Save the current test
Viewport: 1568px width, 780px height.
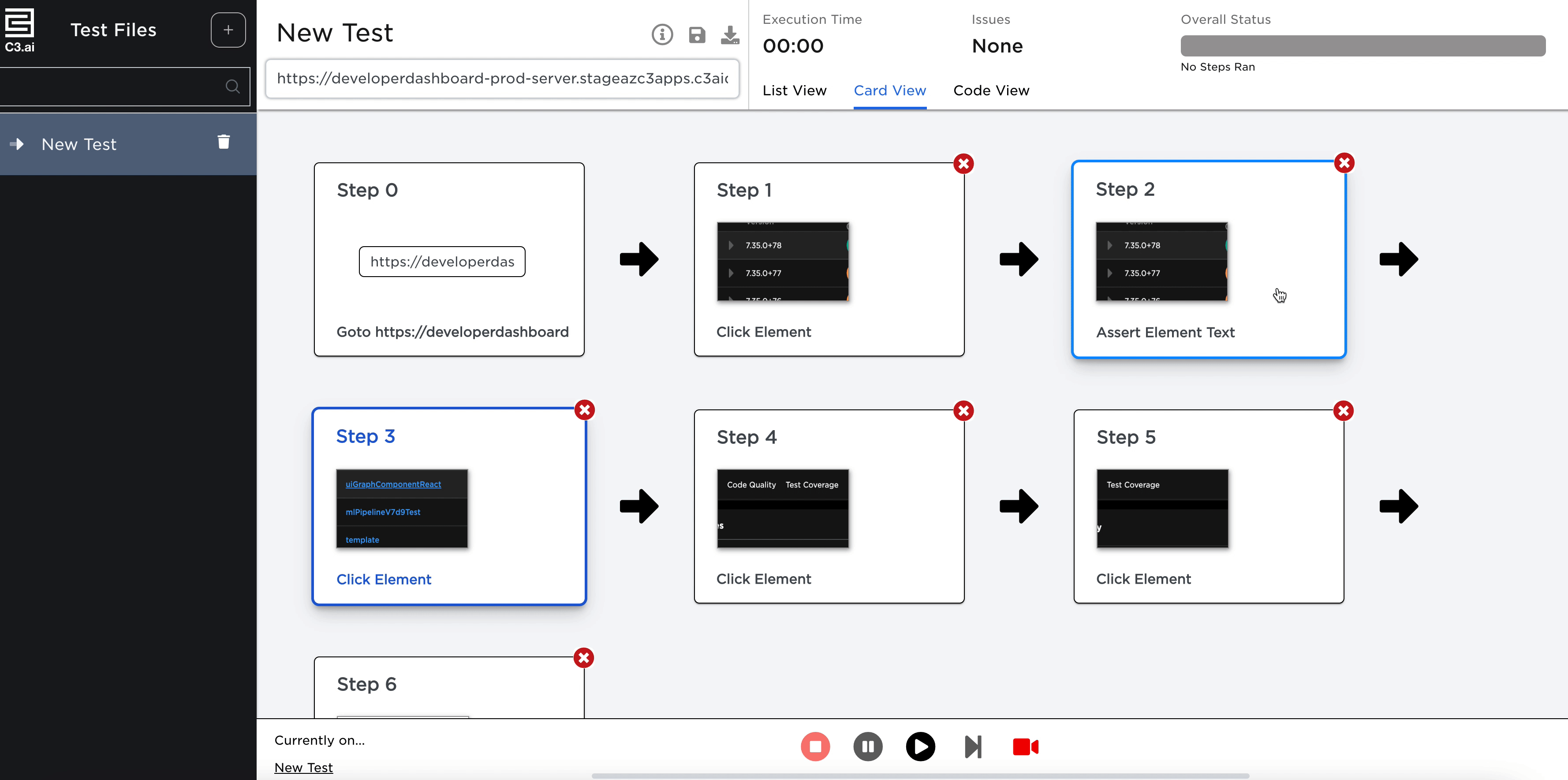click(x=697, y=35)
